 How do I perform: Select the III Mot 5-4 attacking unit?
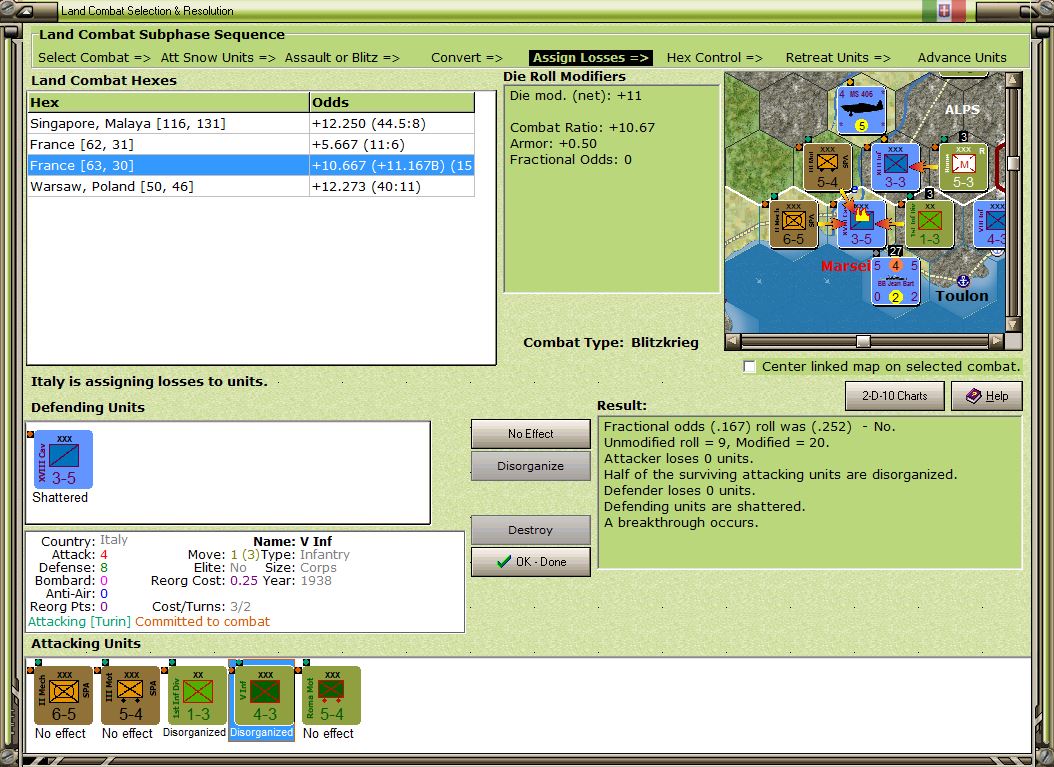click(130, 696)
